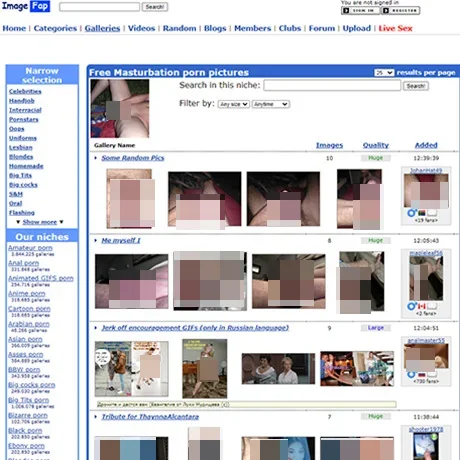Open the Forum menu item

tap(322, 28)
